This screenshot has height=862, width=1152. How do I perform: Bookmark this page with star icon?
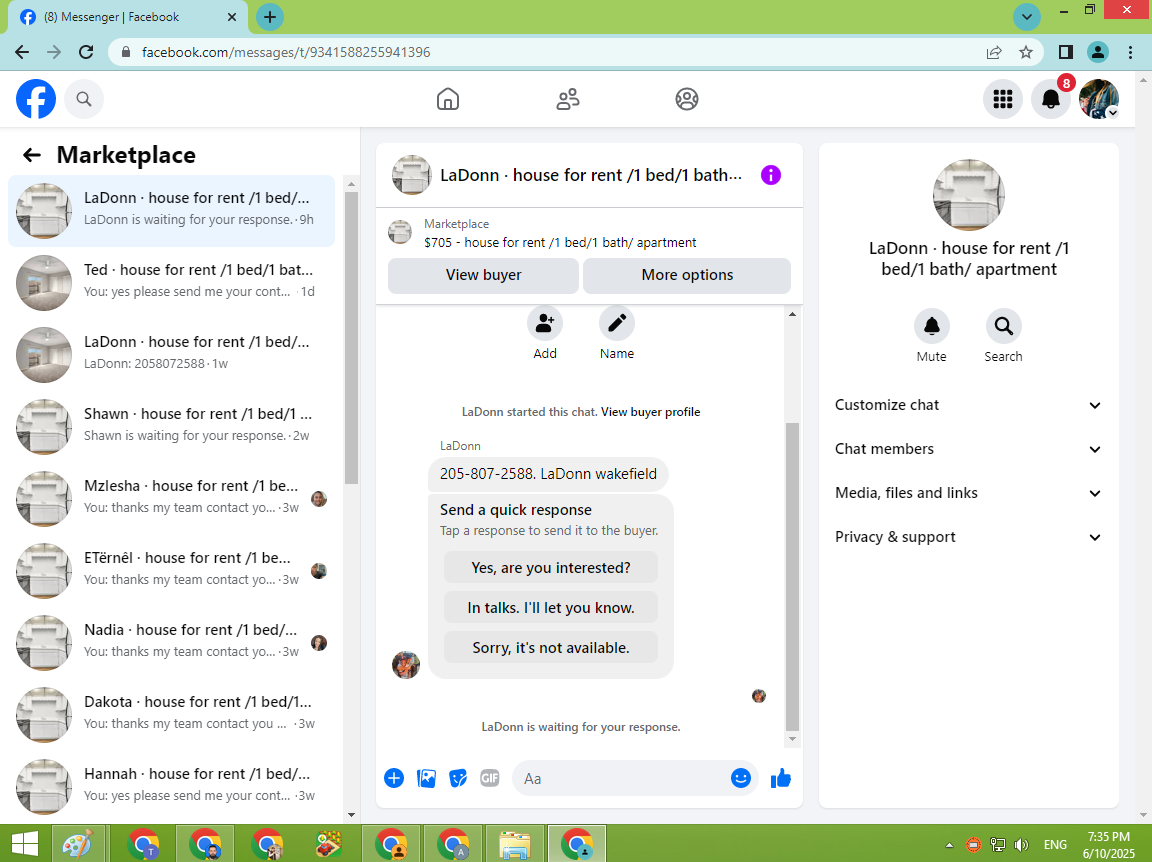tap(1026, 52)
